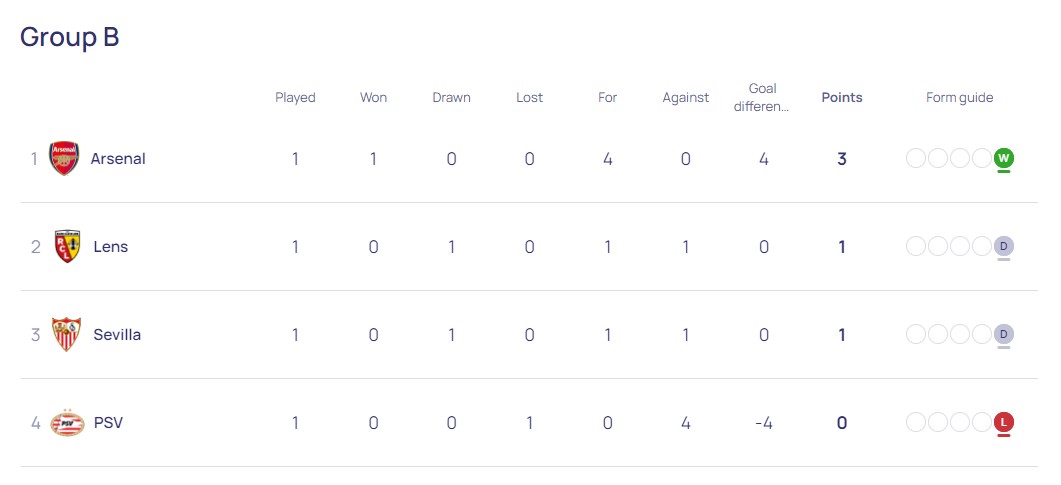Open the Sevilla team name link

coord(117,335)
